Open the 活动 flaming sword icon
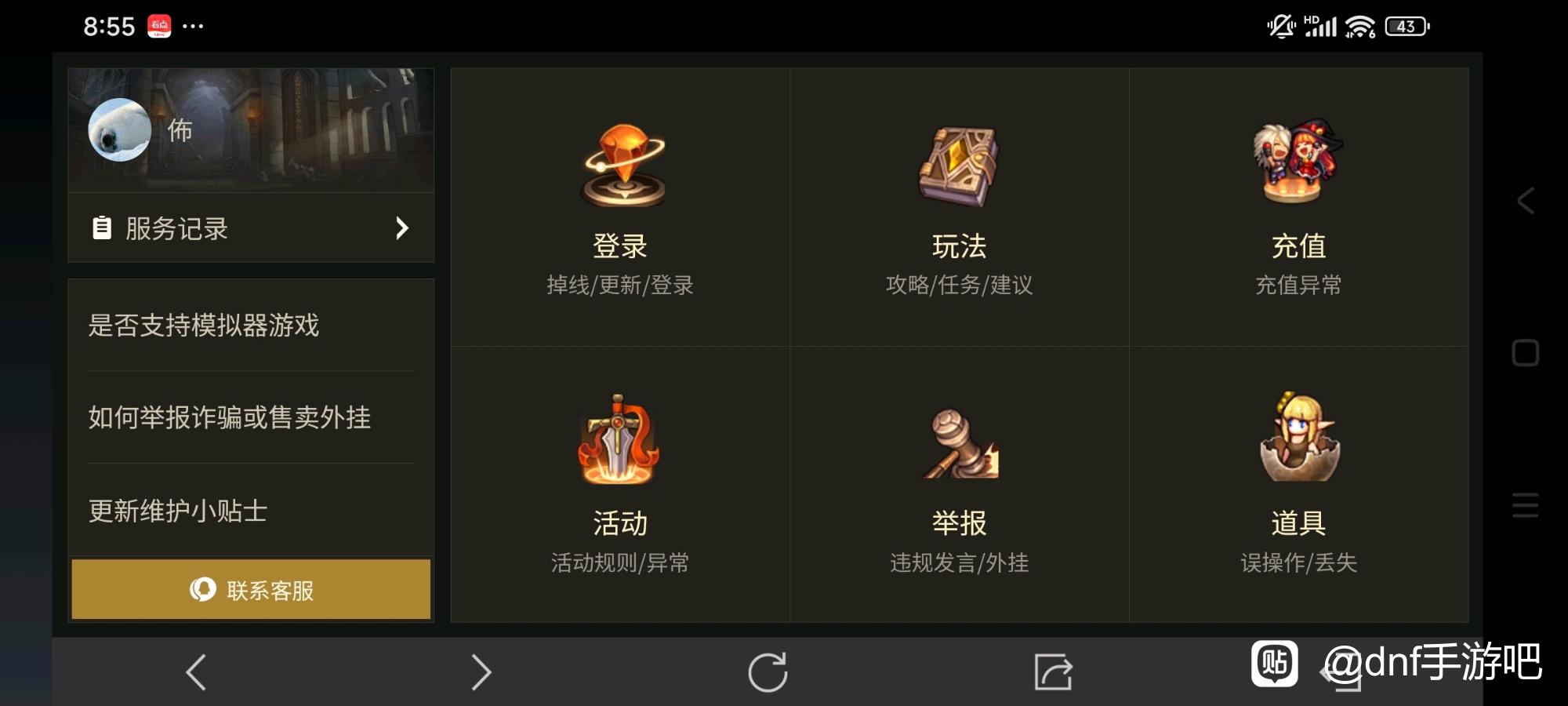Screen dimensions: 1568x706 [x=619, y=441]
